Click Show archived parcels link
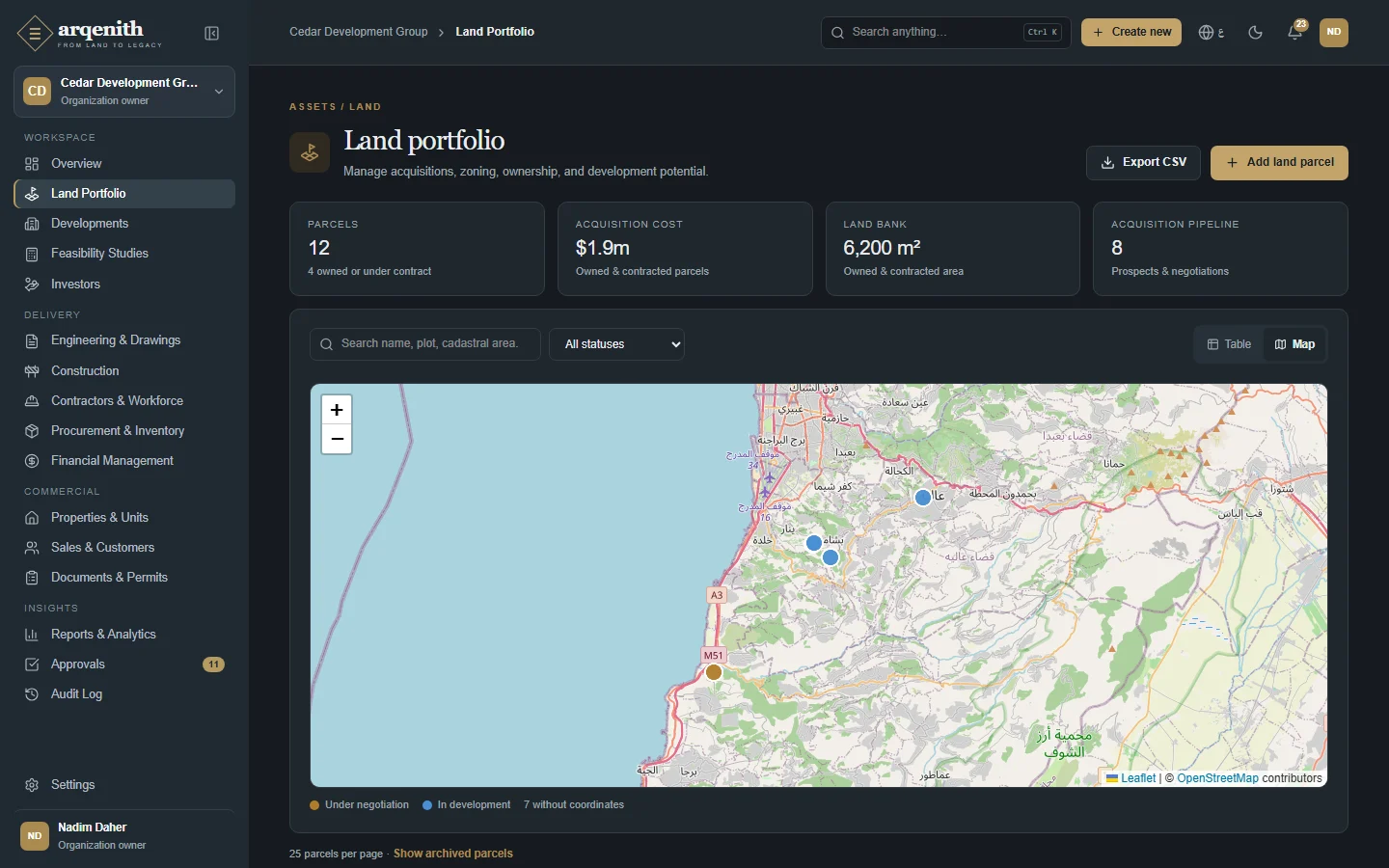Screen dimensions: 1389x868 pos(453,854)
